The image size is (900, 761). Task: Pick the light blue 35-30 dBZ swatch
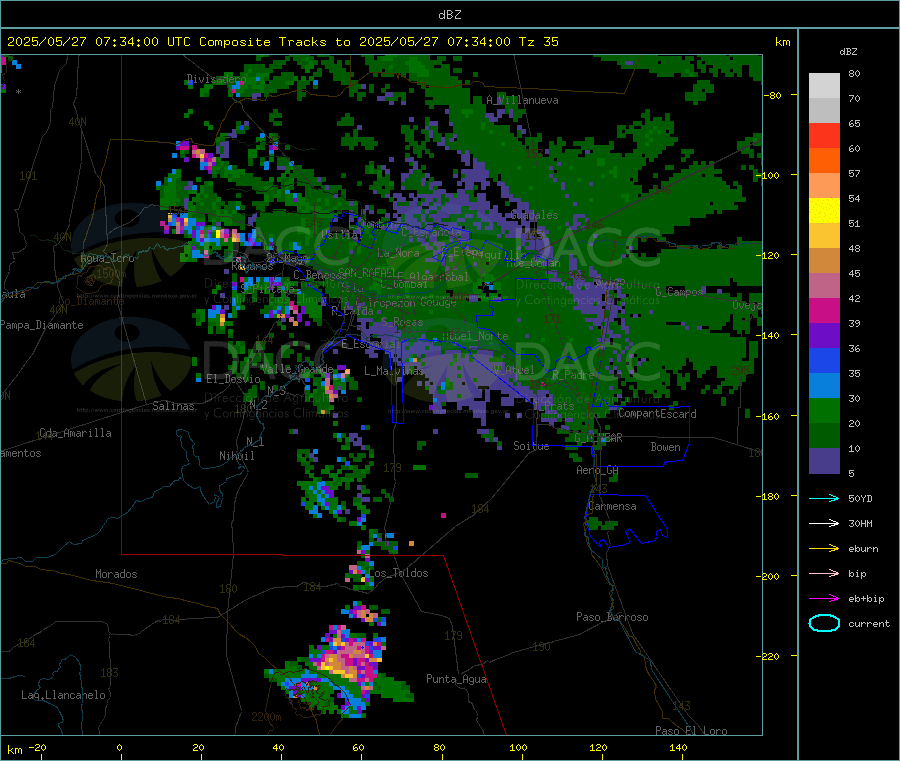click(824, 386)
